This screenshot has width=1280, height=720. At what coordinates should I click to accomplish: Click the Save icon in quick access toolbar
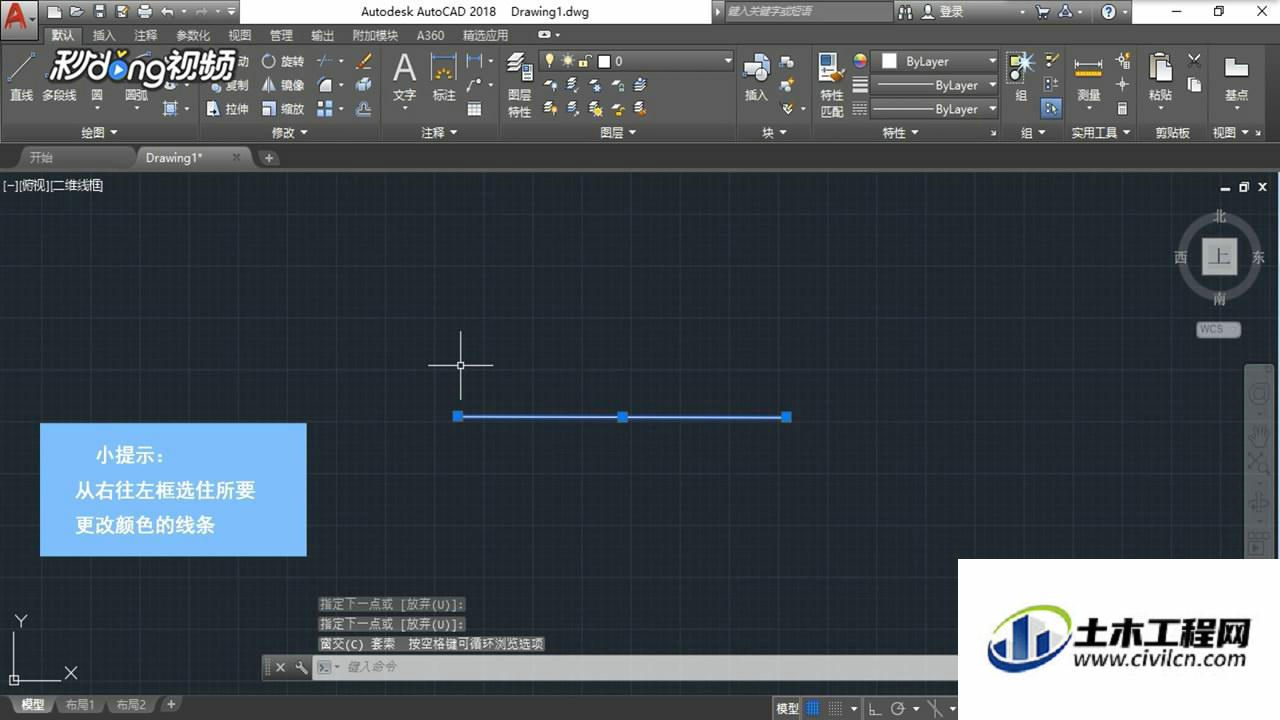pos(99,12)
